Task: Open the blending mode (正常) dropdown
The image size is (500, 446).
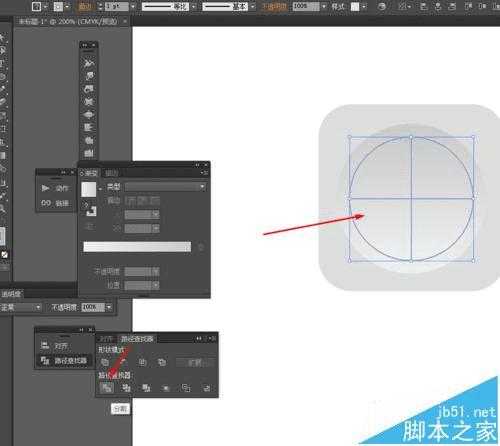Action: (x=21, y=307)
